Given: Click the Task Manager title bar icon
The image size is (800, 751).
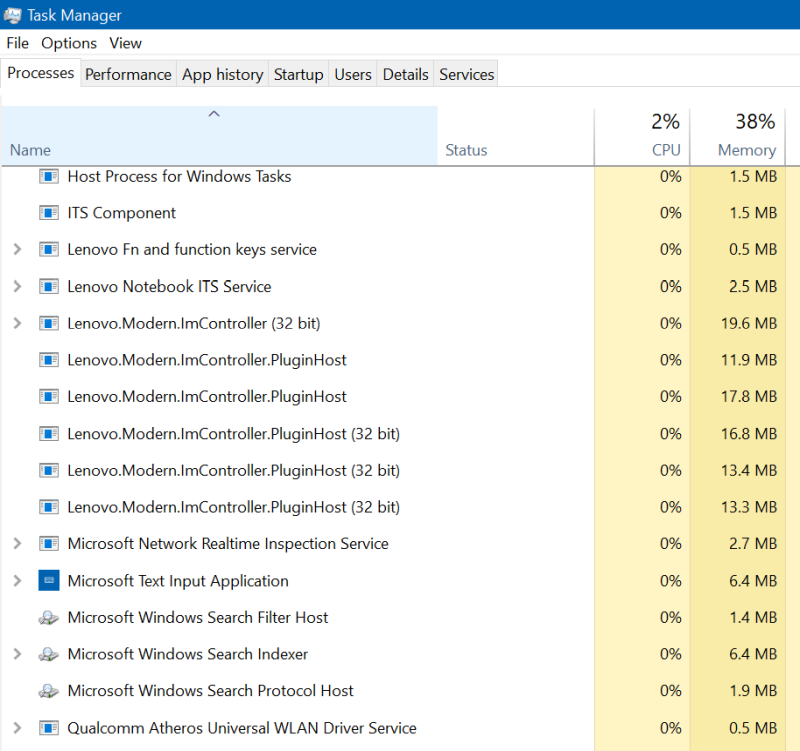Looking at the screenshot, I should (x=12, y=15).
